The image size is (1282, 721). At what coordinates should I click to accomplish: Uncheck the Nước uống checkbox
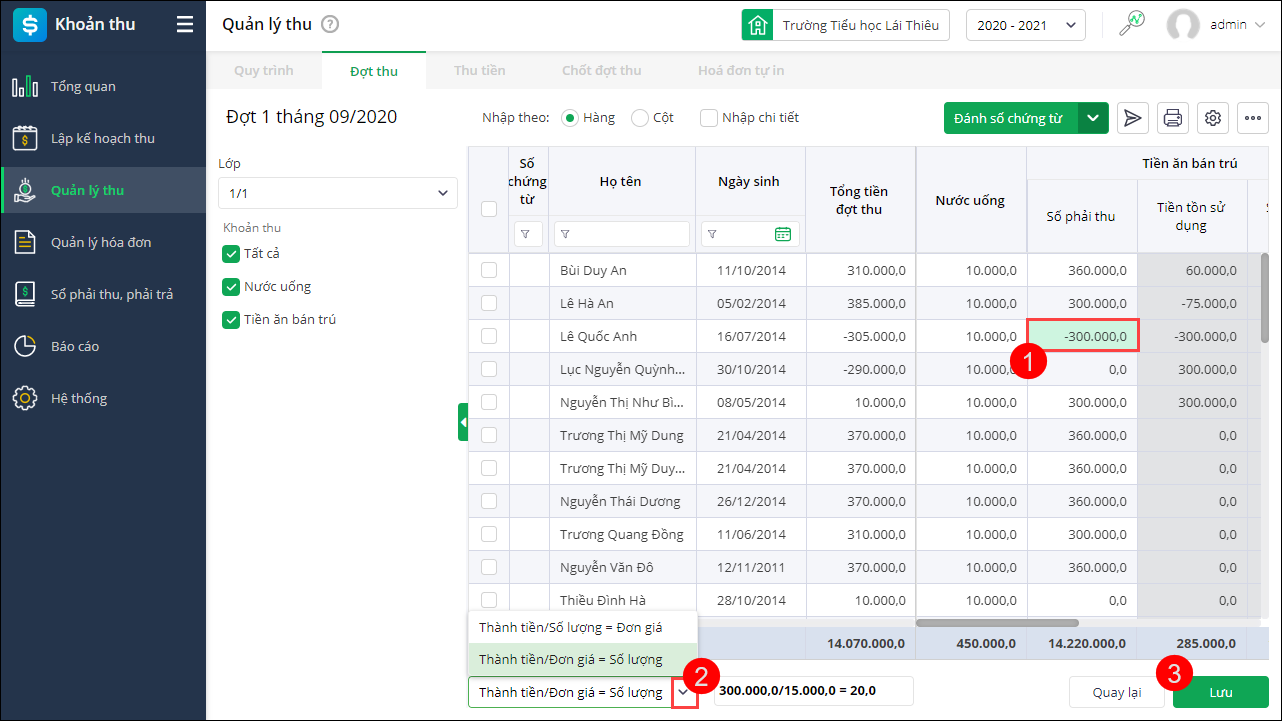(x=231, y=287)
